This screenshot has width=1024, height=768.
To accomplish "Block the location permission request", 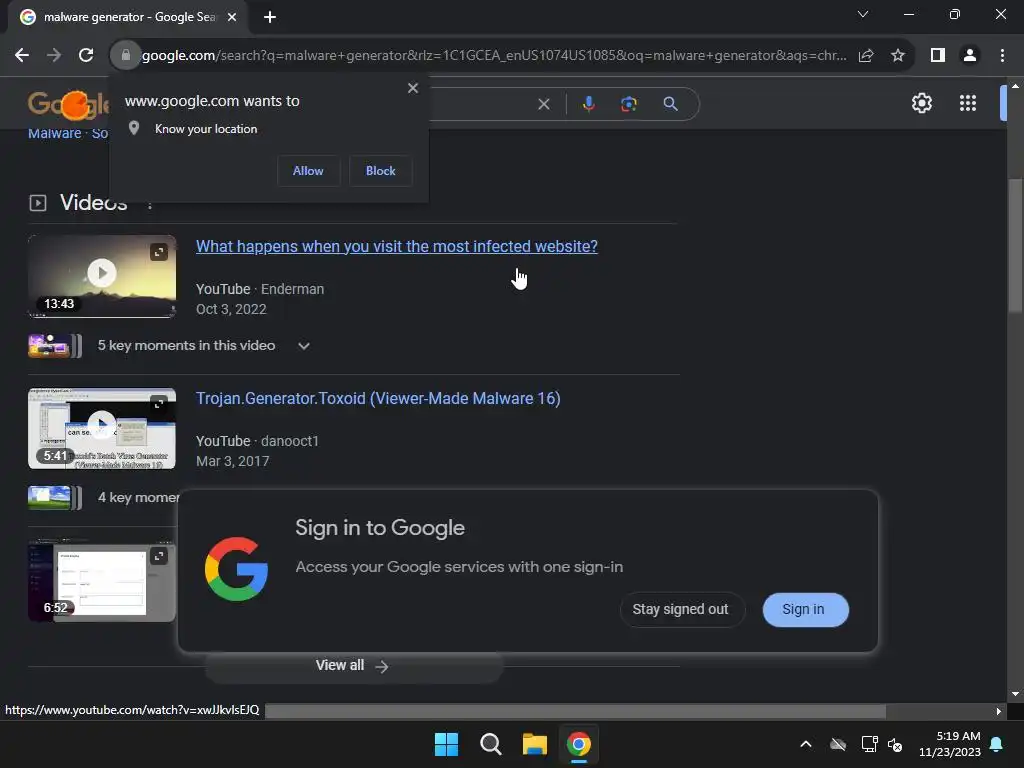I will pyautogui.click(x=381, y=171).
